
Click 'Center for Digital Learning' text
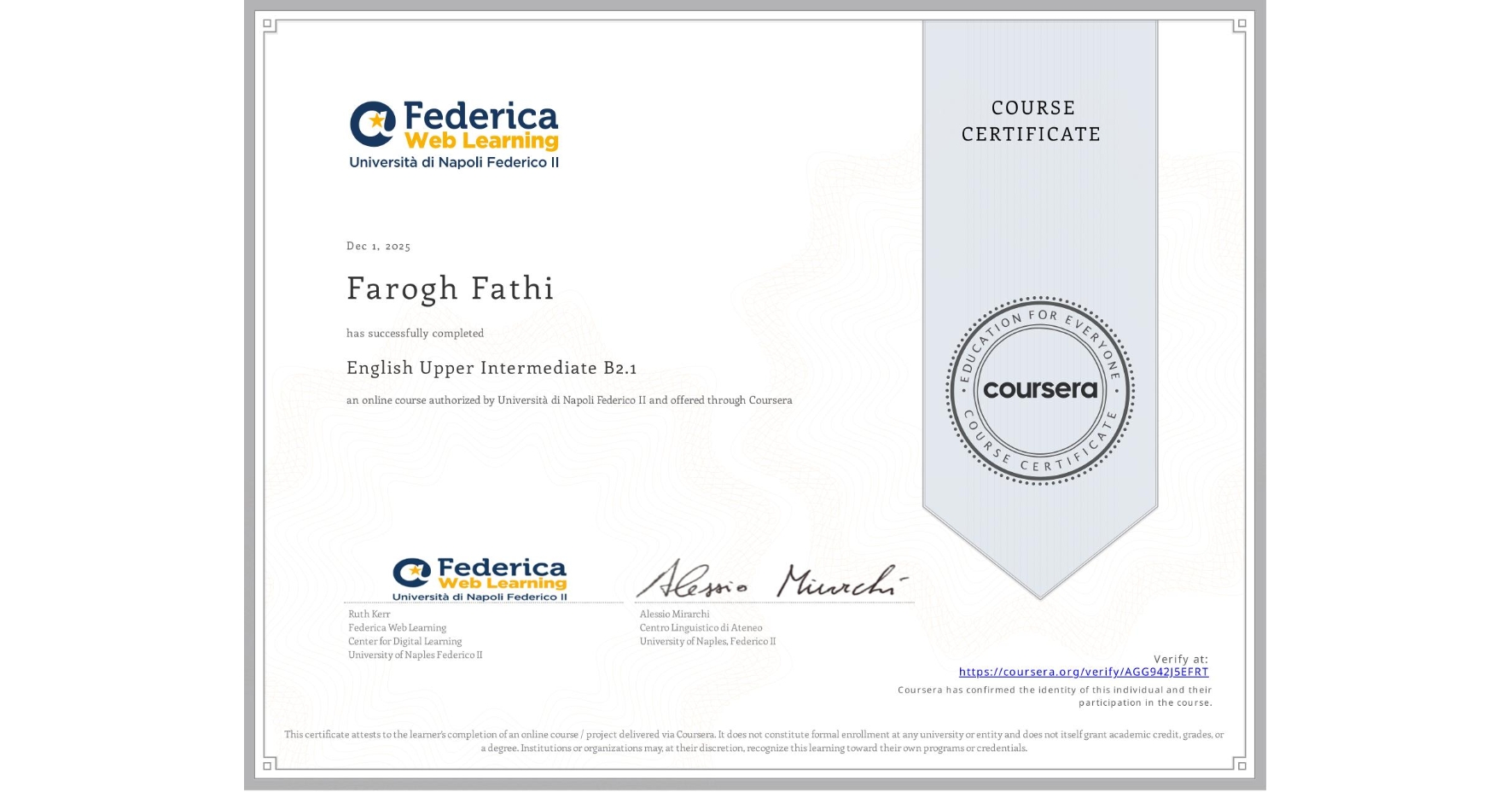(x=404, y=641)
